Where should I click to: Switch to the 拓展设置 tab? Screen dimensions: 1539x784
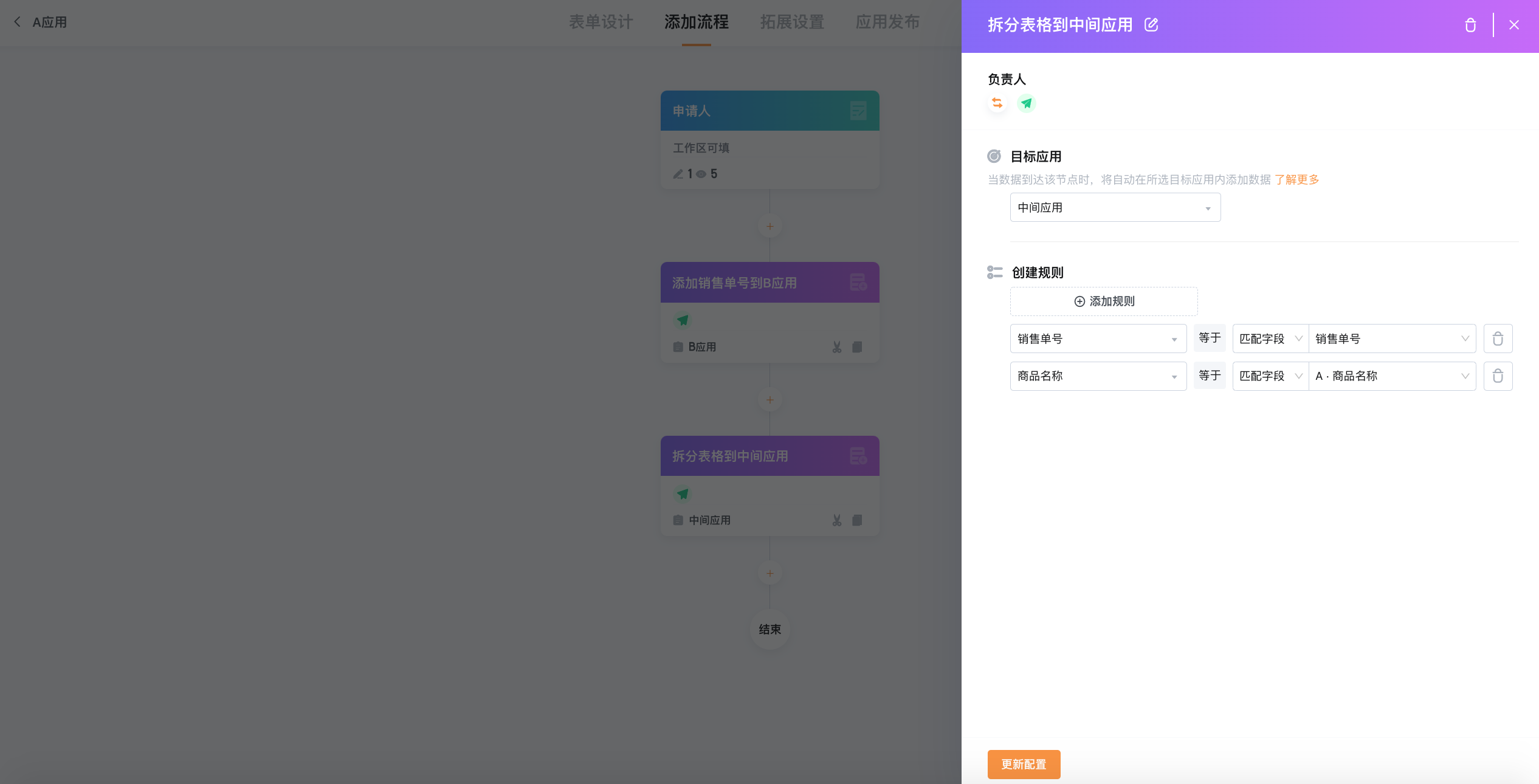[x=792, y=22]
